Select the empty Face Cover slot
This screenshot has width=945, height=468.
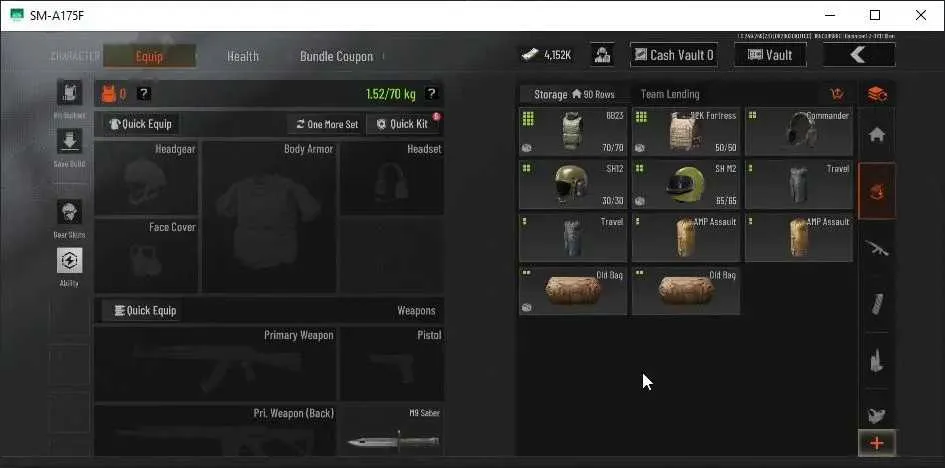click(x=146, y=256)
